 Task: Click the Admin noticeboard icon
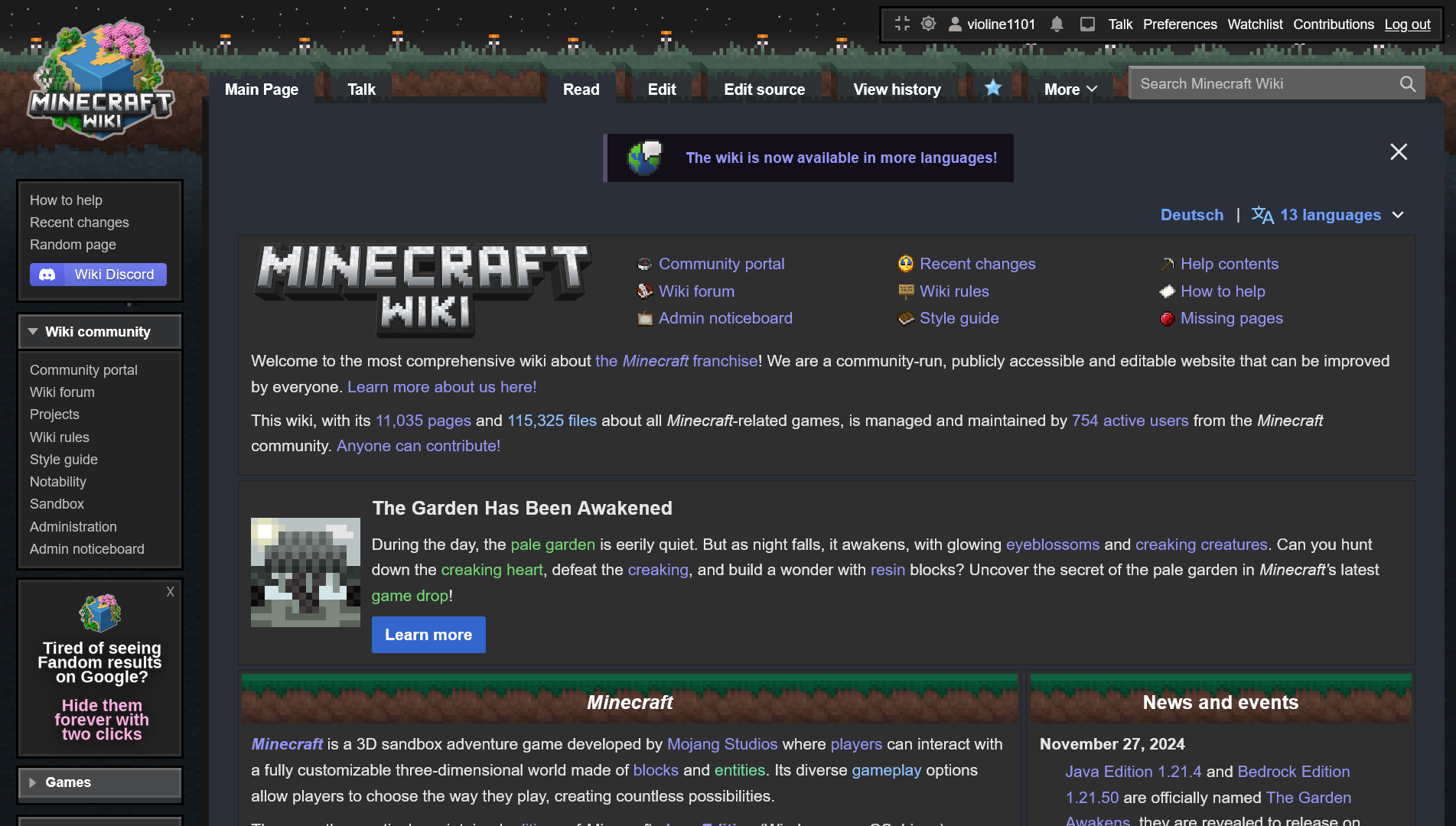645,319
